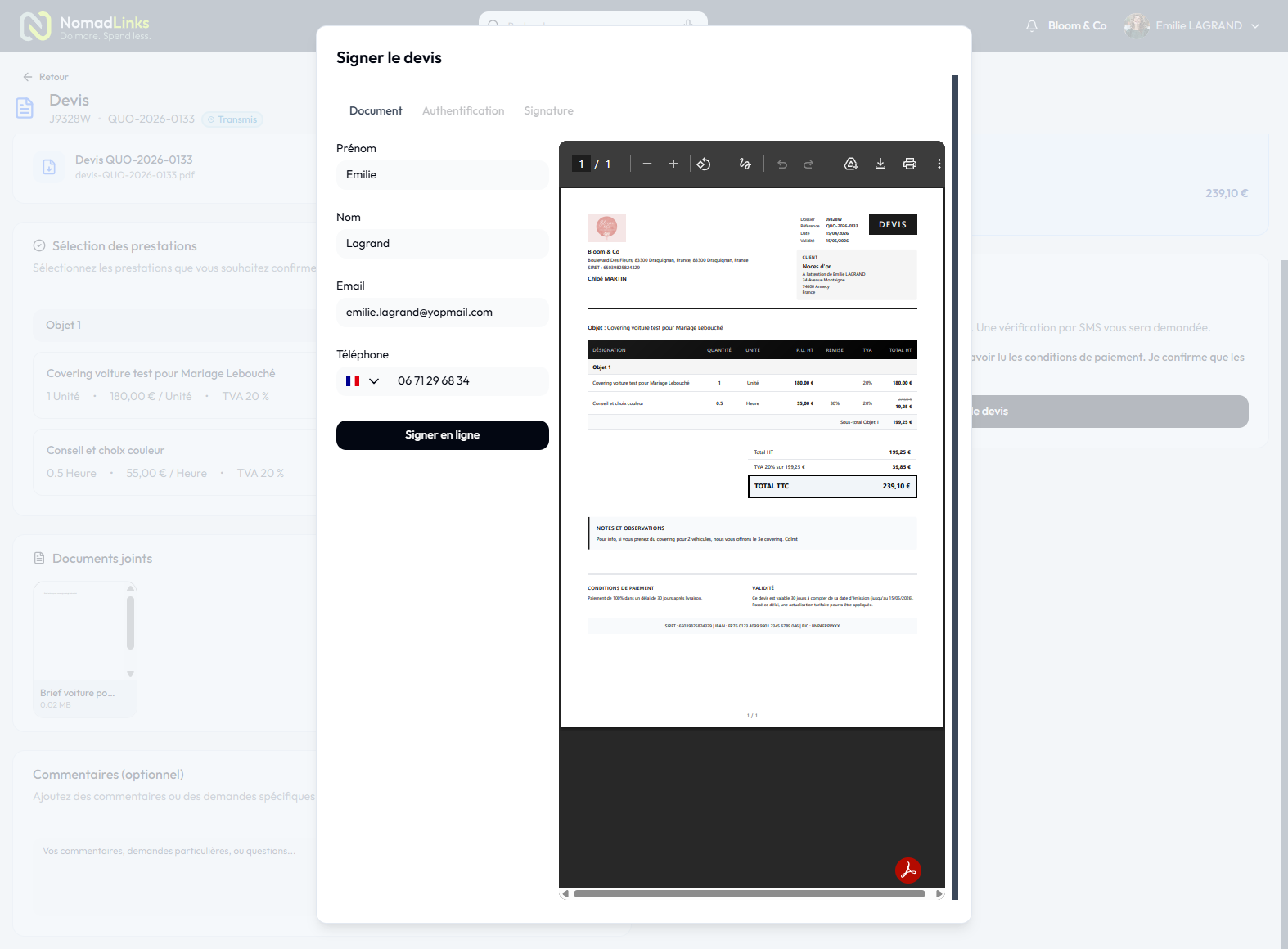This screenshot has width=1288, height=949.
Task: Click the NomadLinks logo
Action: 84,26
